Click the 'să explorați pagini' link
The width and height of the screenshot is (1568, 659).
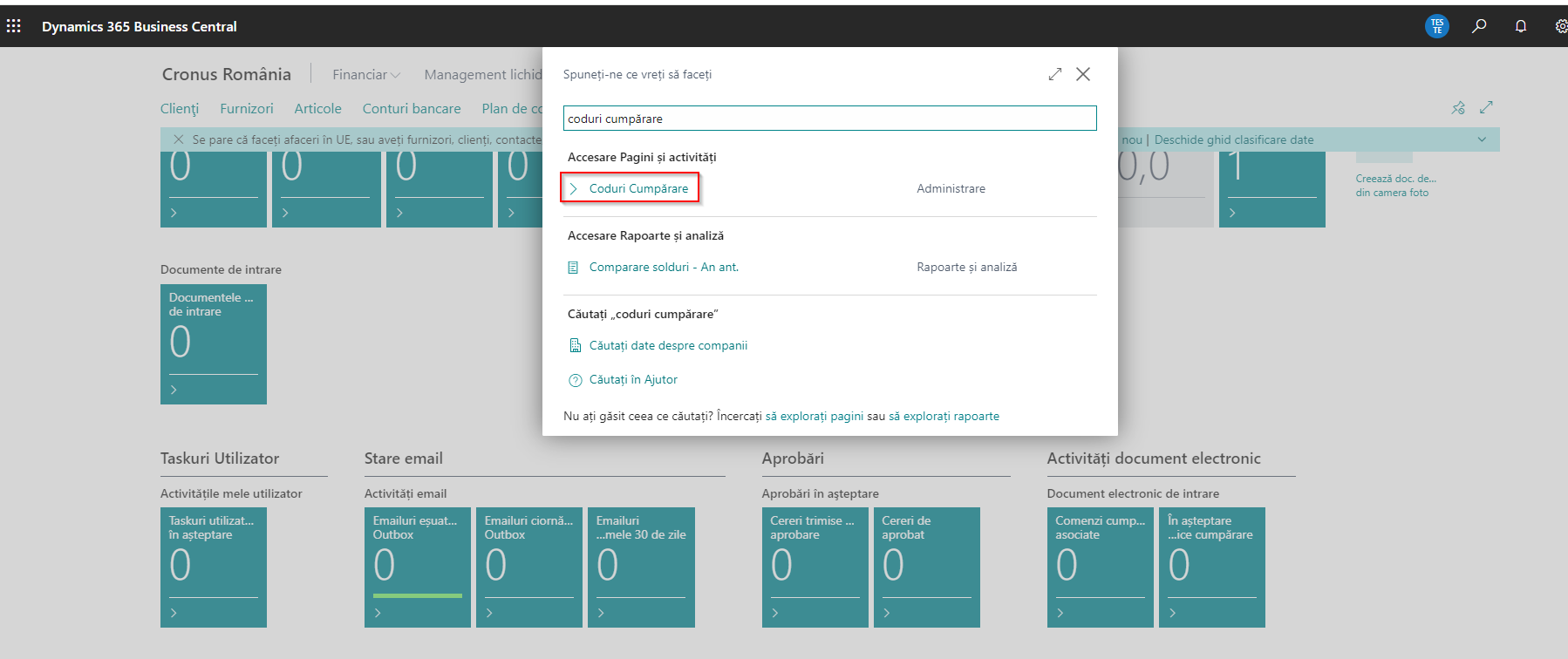point(815,417)
